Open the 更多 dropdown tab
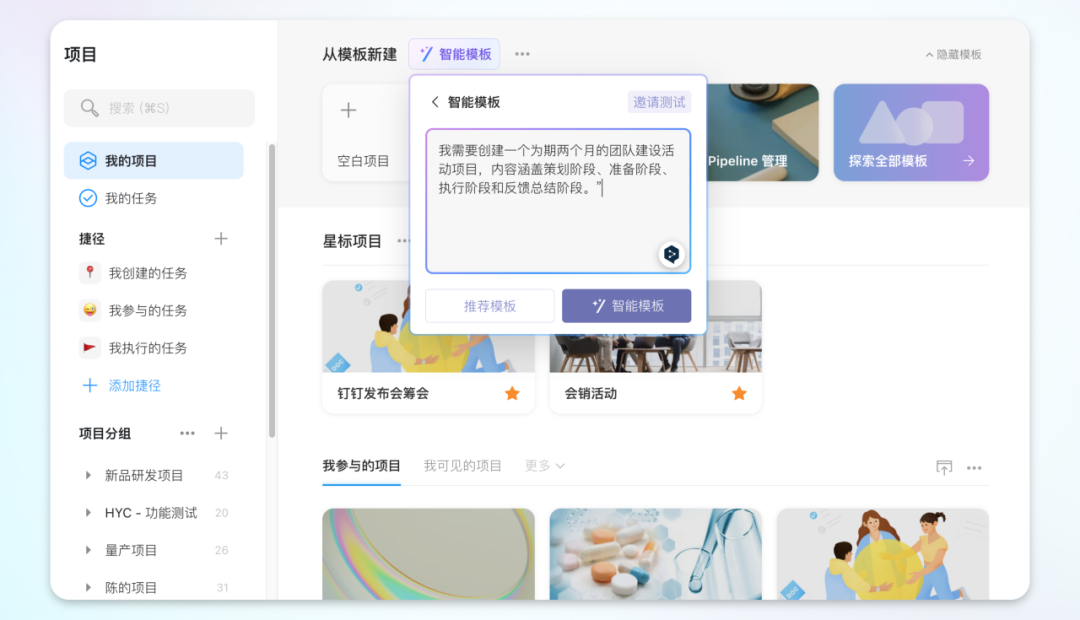Screen dimensions: 1080x620 coord(545,466)
